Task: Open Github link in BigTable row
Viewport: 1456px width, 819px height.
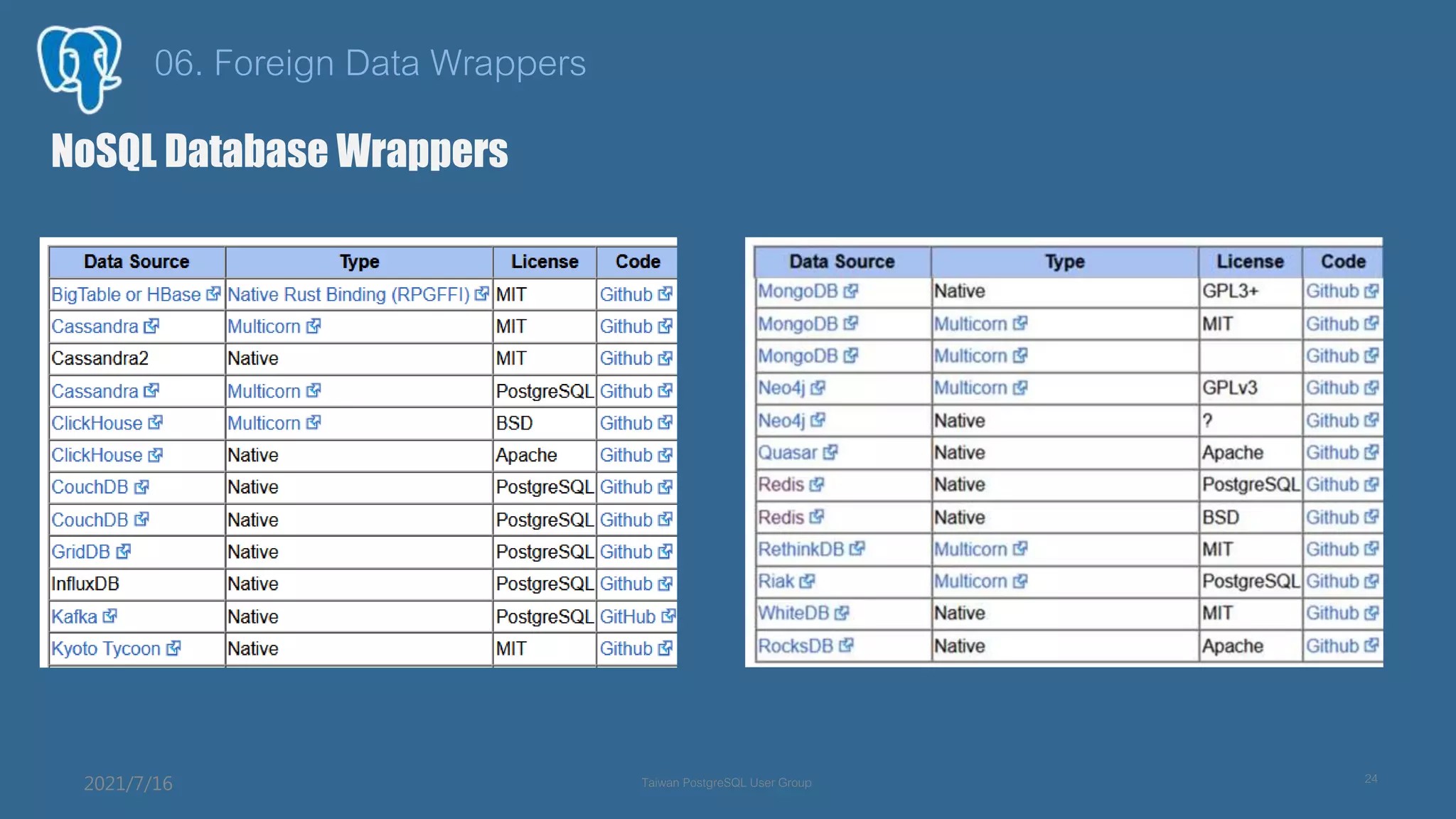Action: (x=626, y=294)
